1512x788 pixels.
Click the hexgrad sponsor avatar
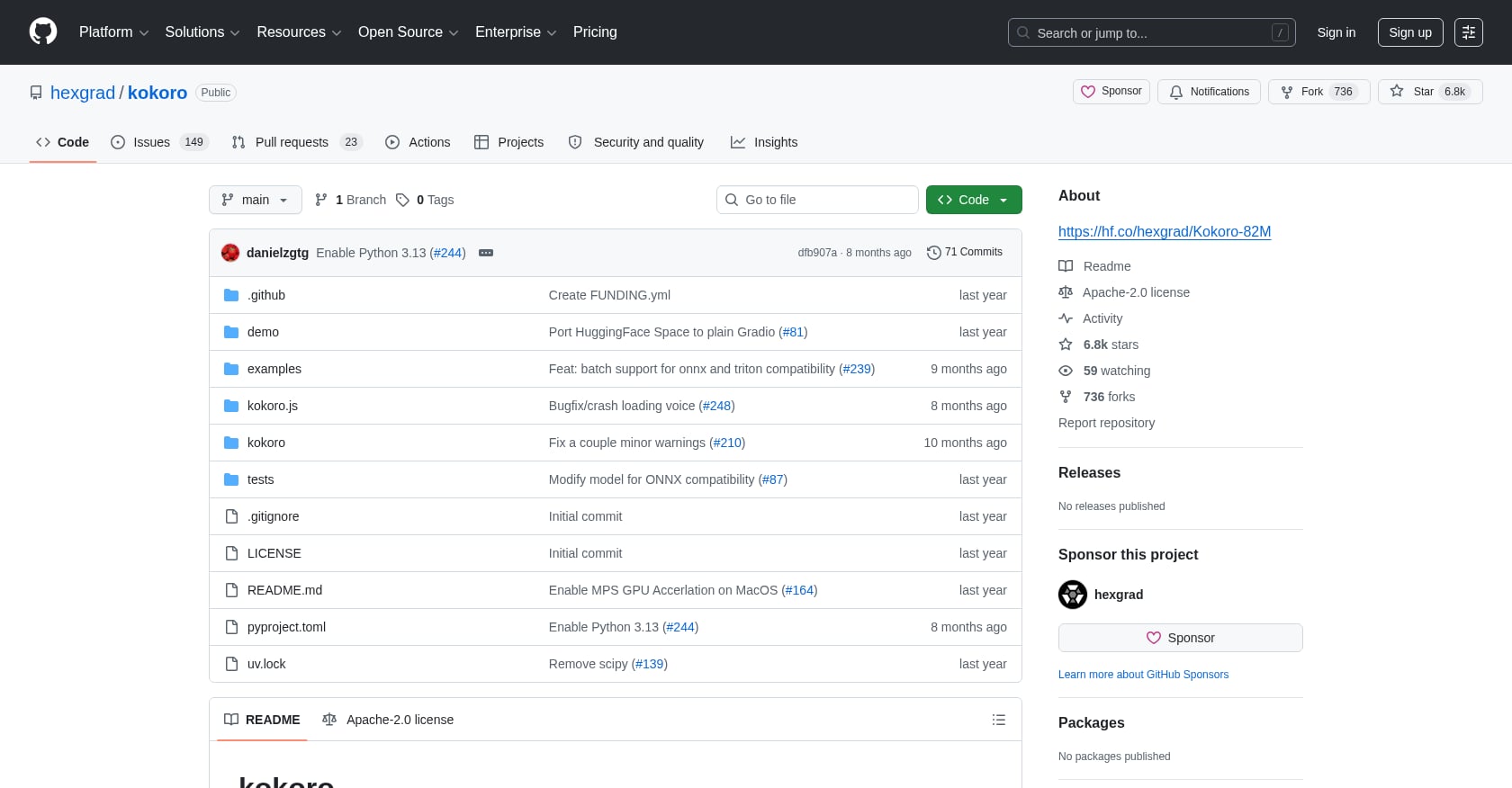1073,595
